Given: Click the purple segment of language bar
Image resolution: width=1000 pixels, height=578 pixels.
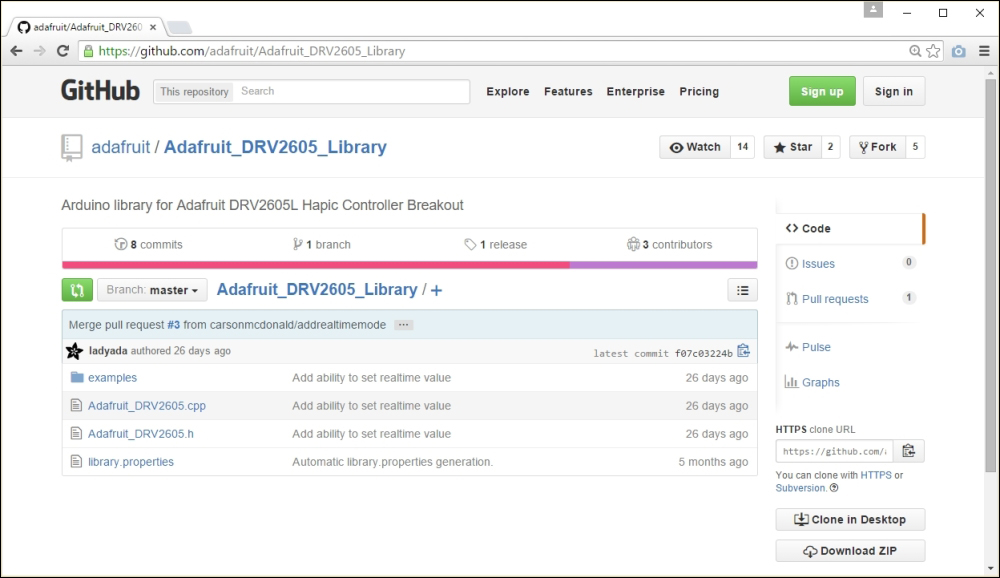Looking at the screenshot, I should 663,265.
